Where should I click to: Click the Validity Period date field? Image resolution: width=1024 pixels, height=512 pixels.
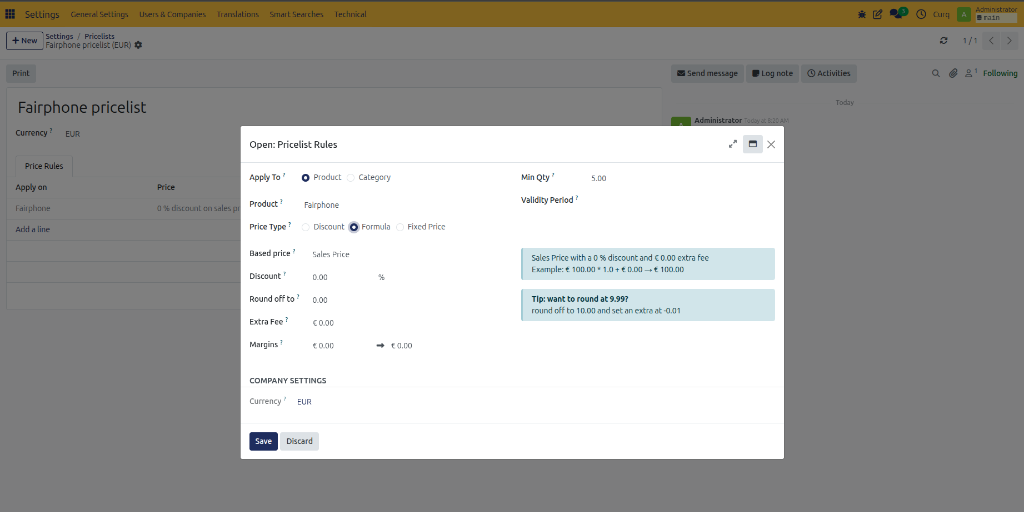(679, 200)
